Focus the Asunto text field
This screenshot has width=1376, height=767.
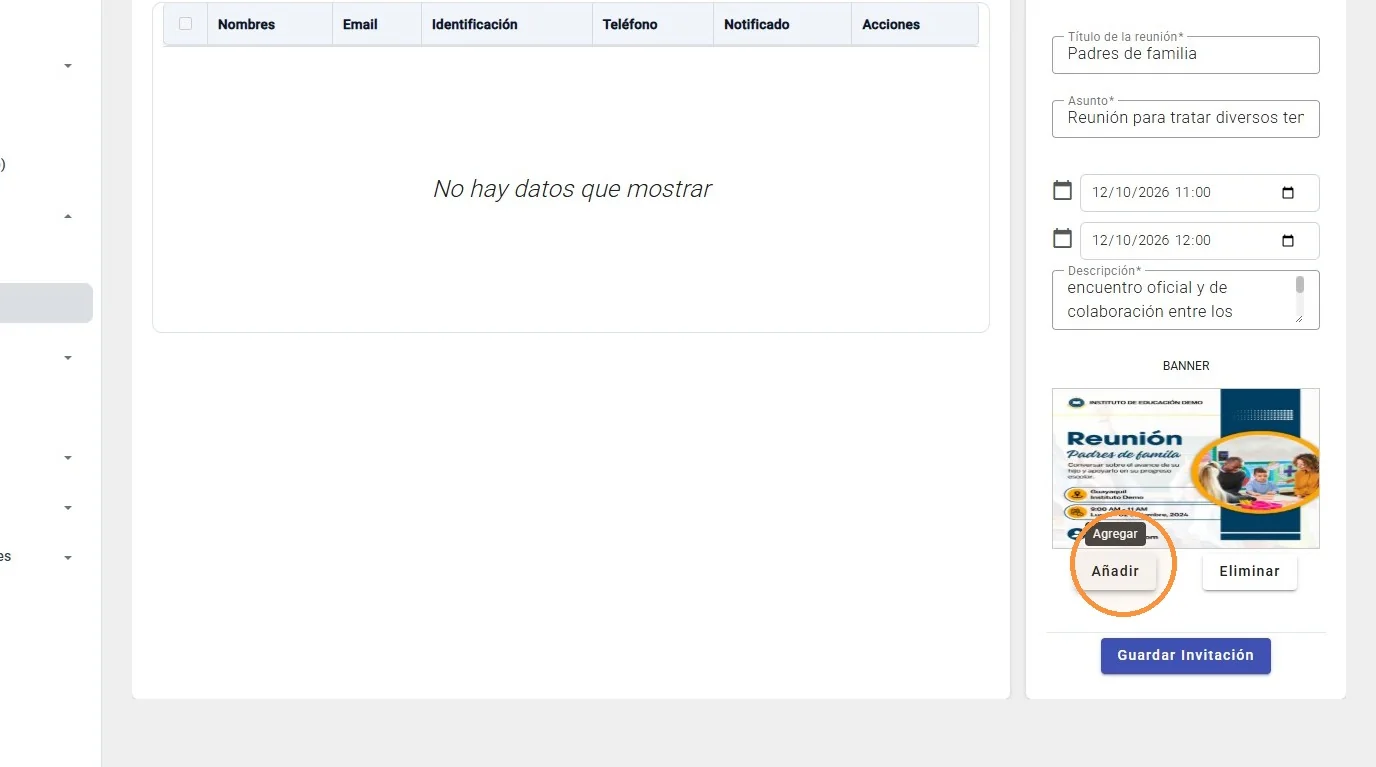pyautogui.click(x=1186, y=118)
